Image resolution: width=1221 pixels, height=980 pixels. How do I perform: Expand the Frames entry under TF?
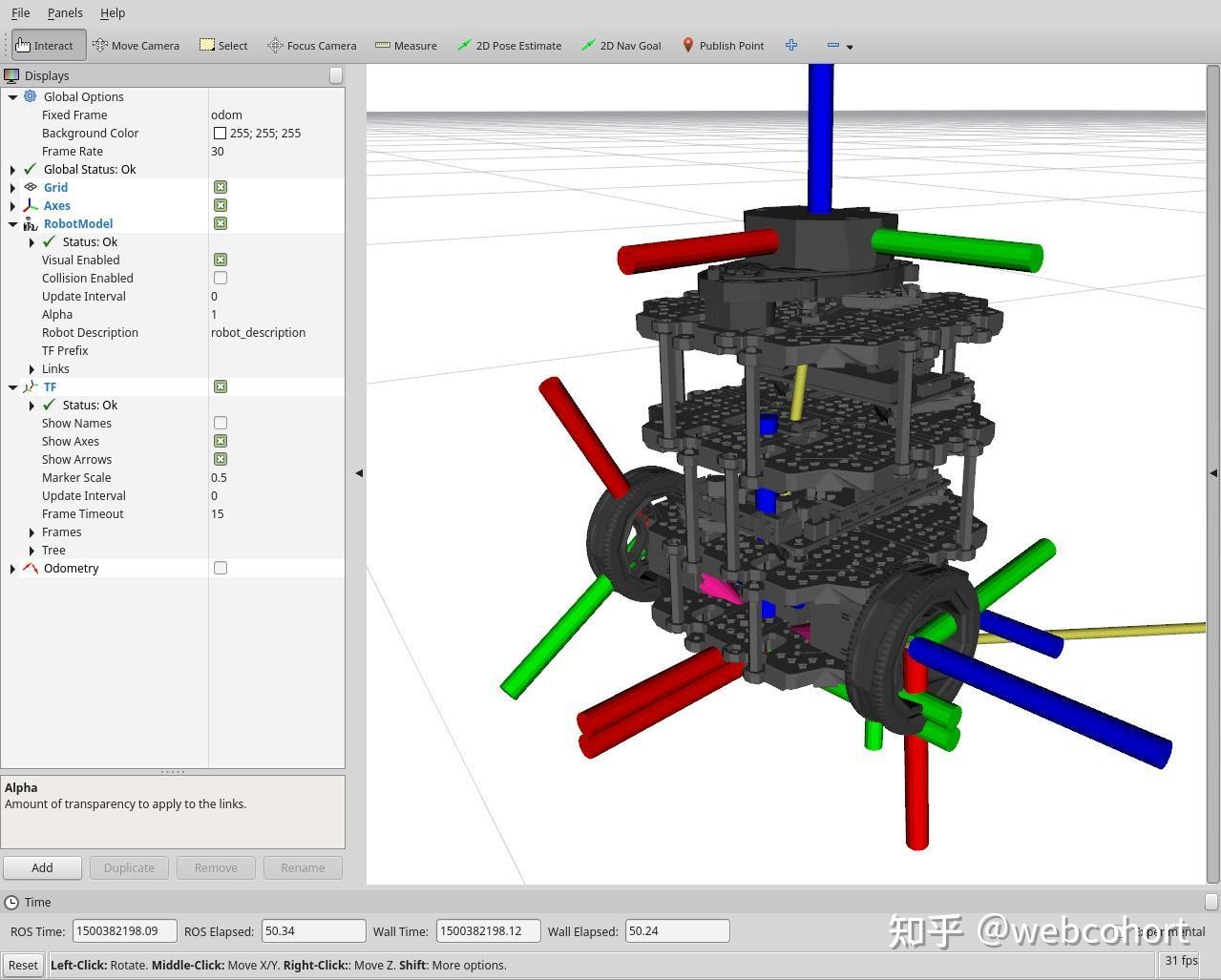pos(32,532)
